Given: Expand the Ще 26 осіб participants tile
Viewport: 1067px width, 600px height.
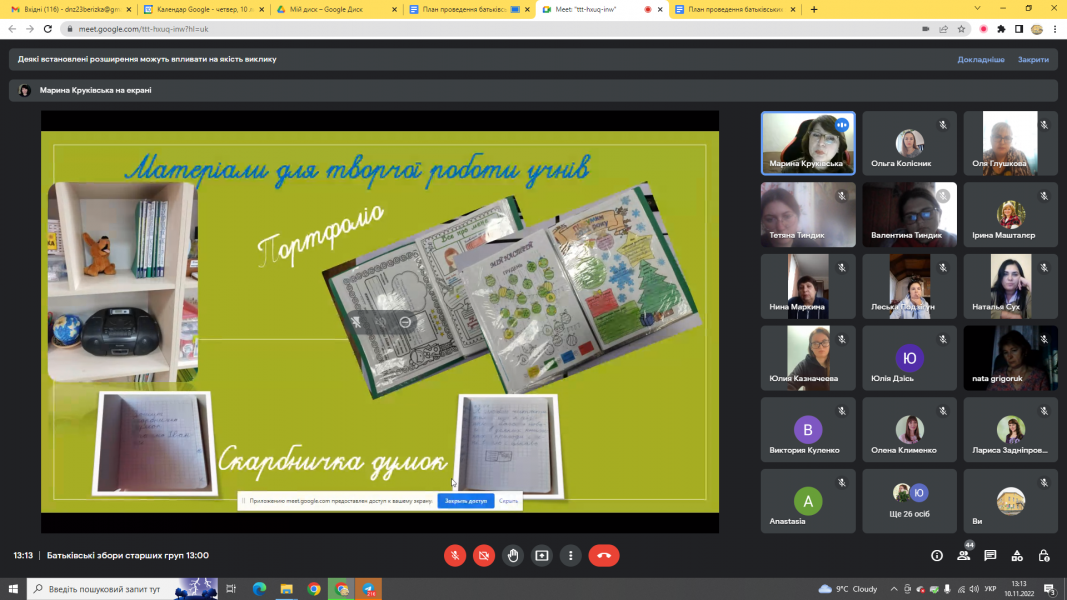Looking at the screenshot, I should [909, 501].
